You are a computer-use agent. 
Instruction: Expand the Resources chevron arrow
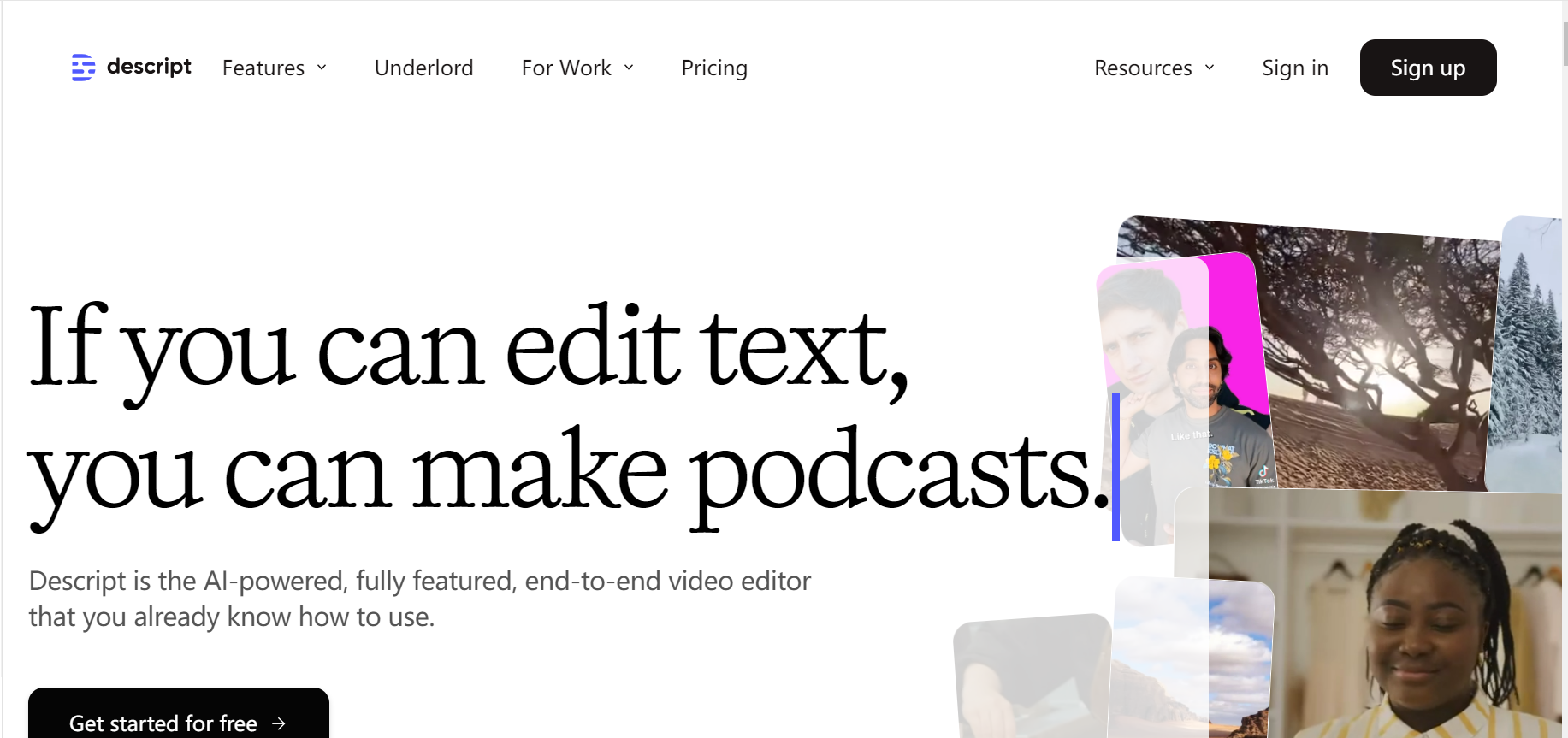[x=1210, y=68]
